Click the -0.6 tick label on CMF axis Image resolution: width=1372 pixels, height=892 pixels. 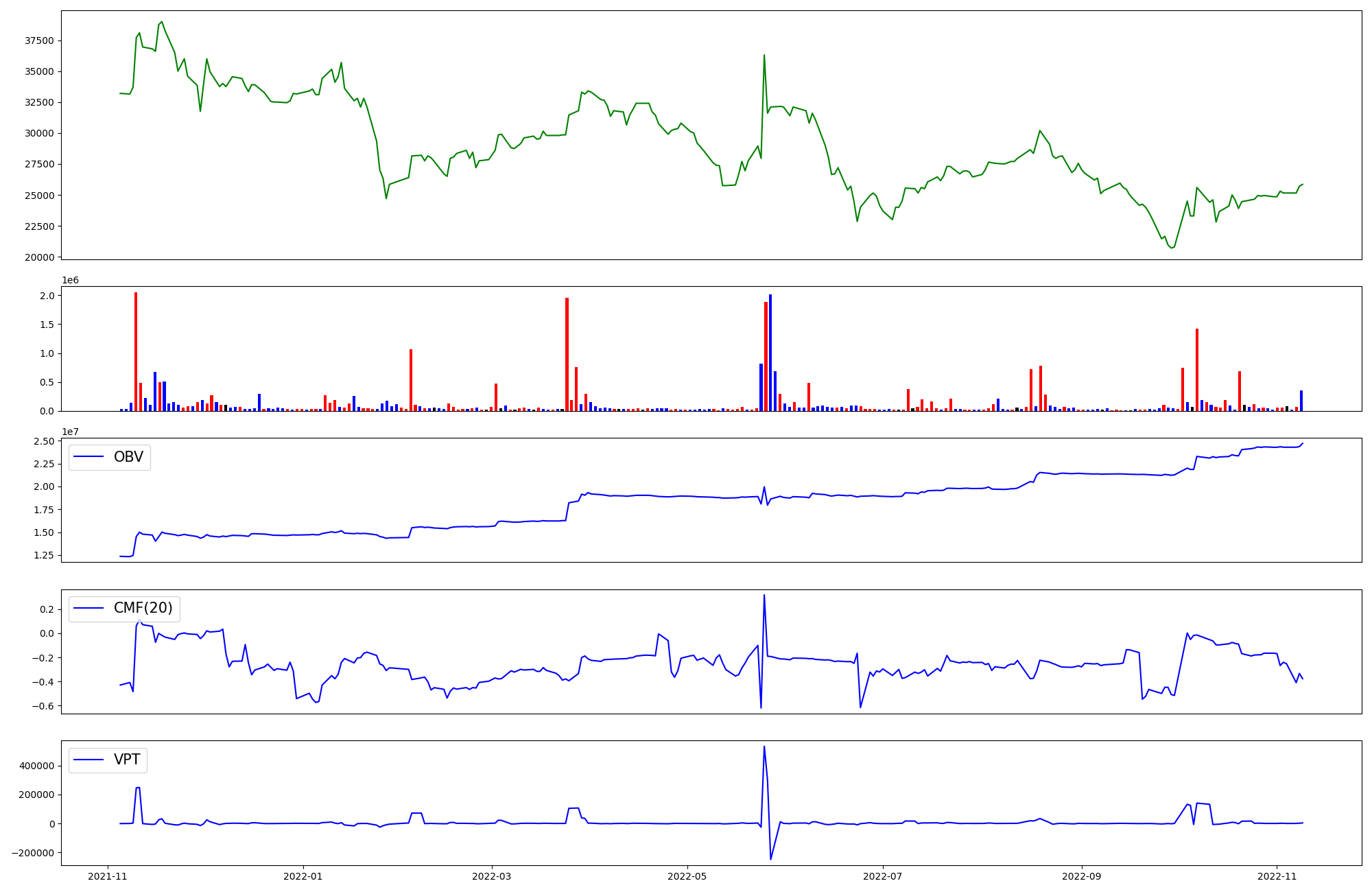(x=43, y=706)
